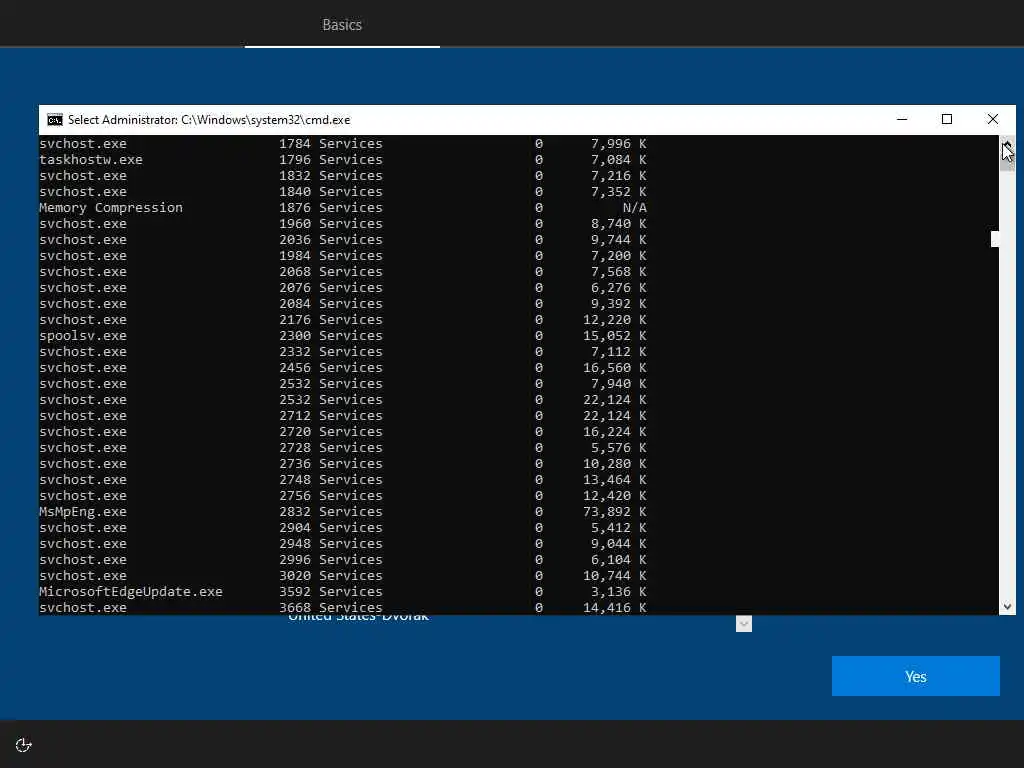The image size is (1024, 768).
Task: Click MsMpEng.exe process name
Action: tap(83, 512)
